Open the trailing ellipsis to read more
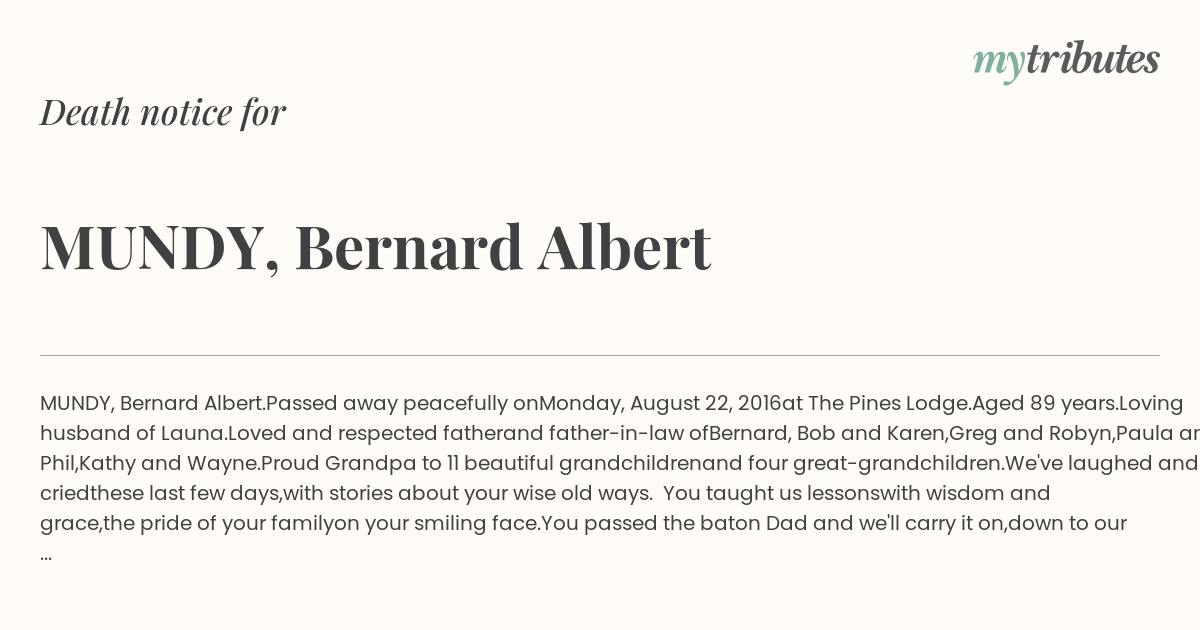The image size is (1200, 630). (x=46, y=555)
